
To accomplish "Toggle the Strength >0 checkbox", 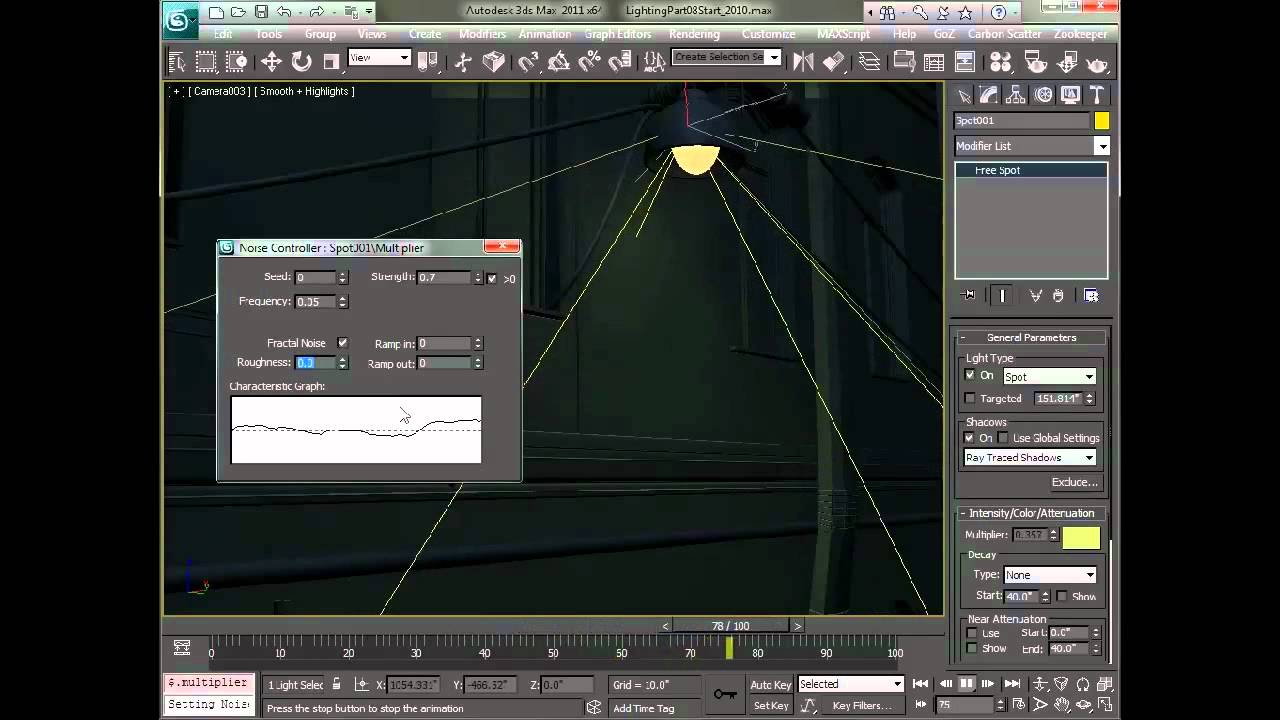I will (491, 278).
